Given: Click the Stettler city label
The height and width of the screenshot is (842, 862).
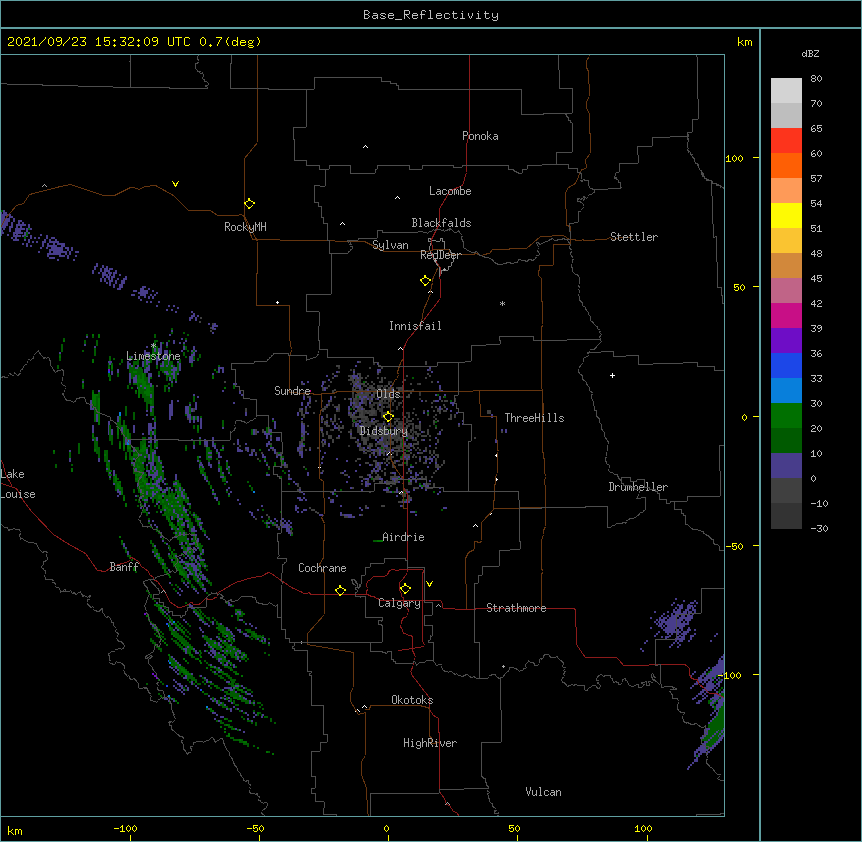Looking at the screenshot, I should [x=634, y=237].
